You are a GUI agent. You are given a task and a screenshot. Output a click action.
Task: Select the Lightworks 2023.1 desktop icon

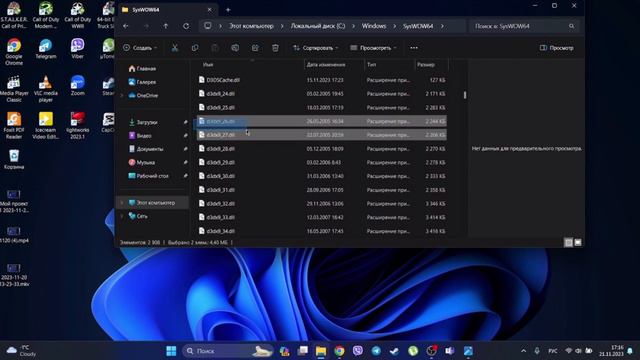[78, 126]
